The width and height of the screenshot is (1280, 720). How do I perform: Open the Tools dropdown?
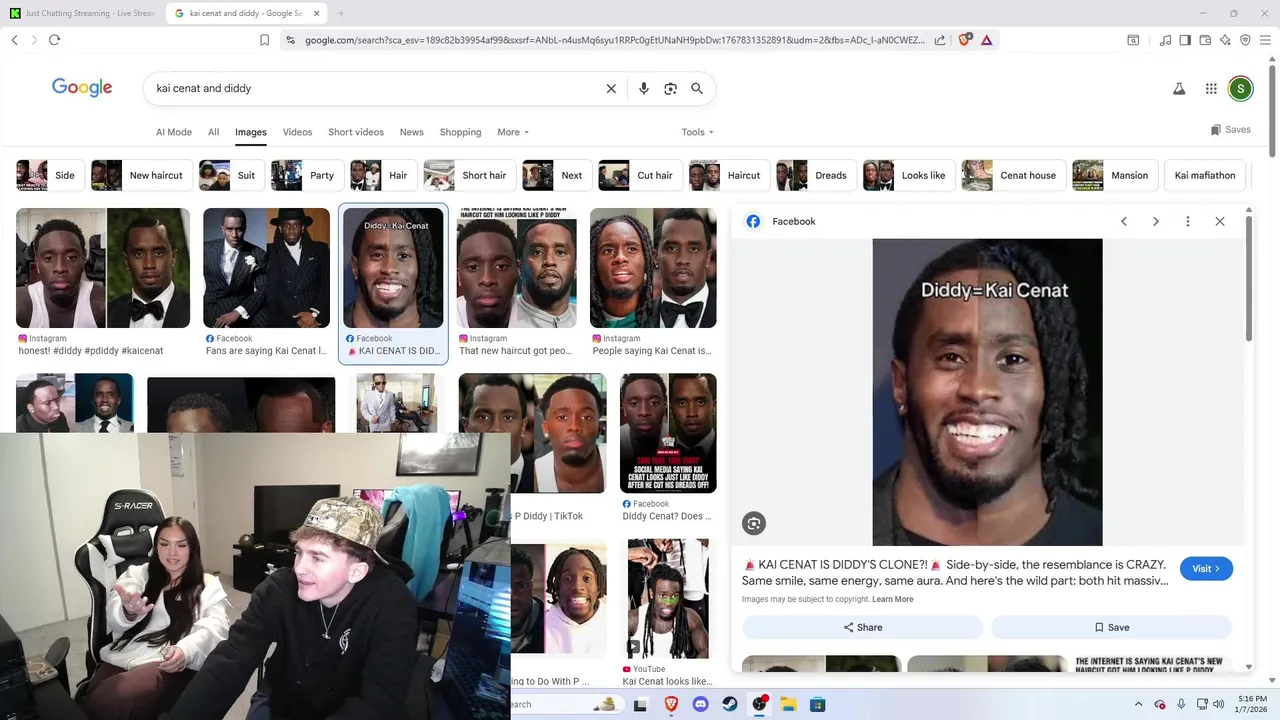pos(697,132)
